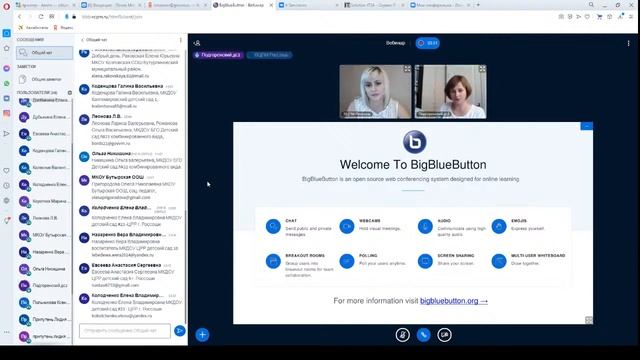The height and width of the screenshot is (360, 640).
Task: Click the blue plus actions button
Action: click(202, 335)
